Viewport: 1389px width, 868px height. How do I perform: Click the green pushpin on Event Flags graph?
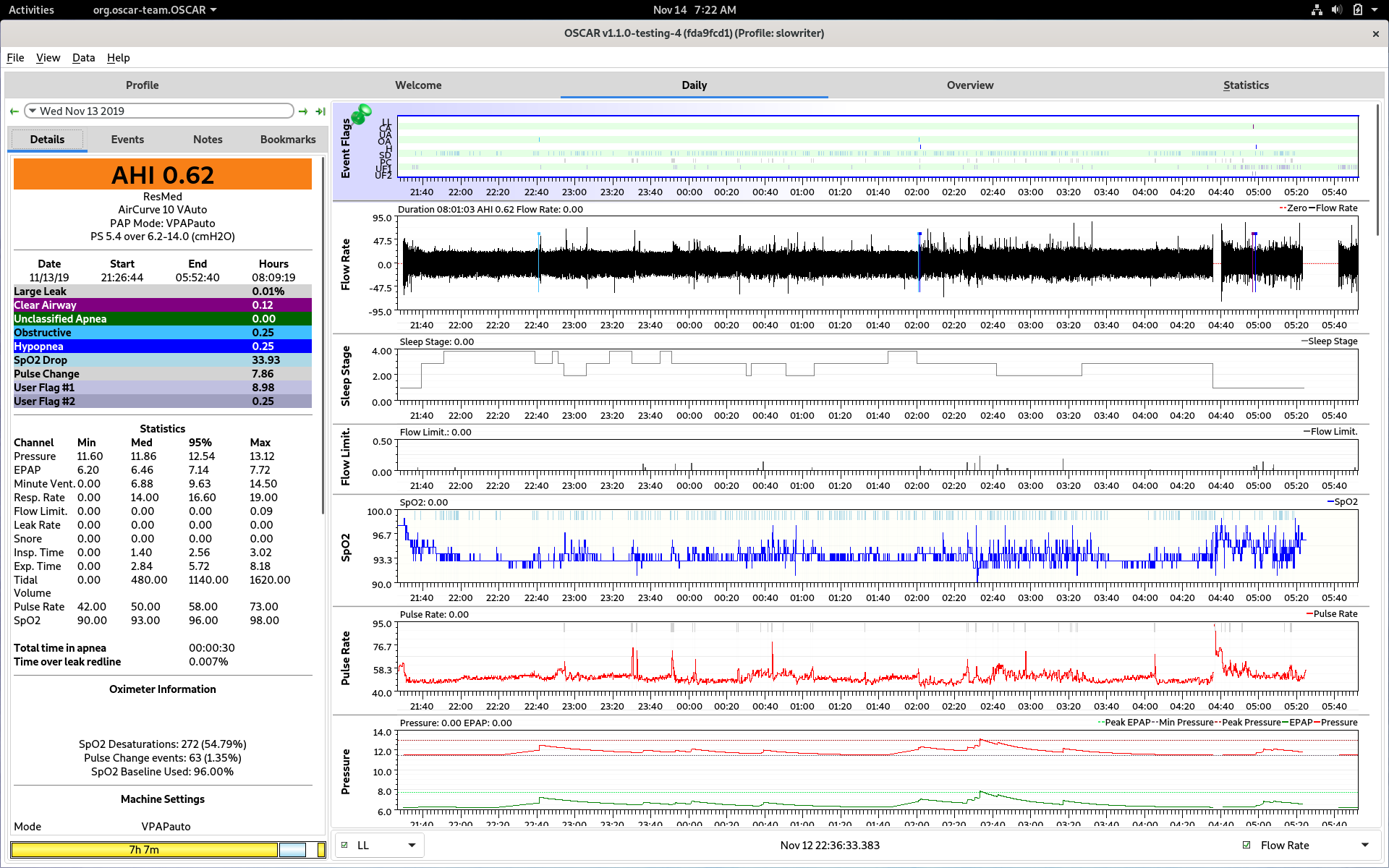(361, 113)
